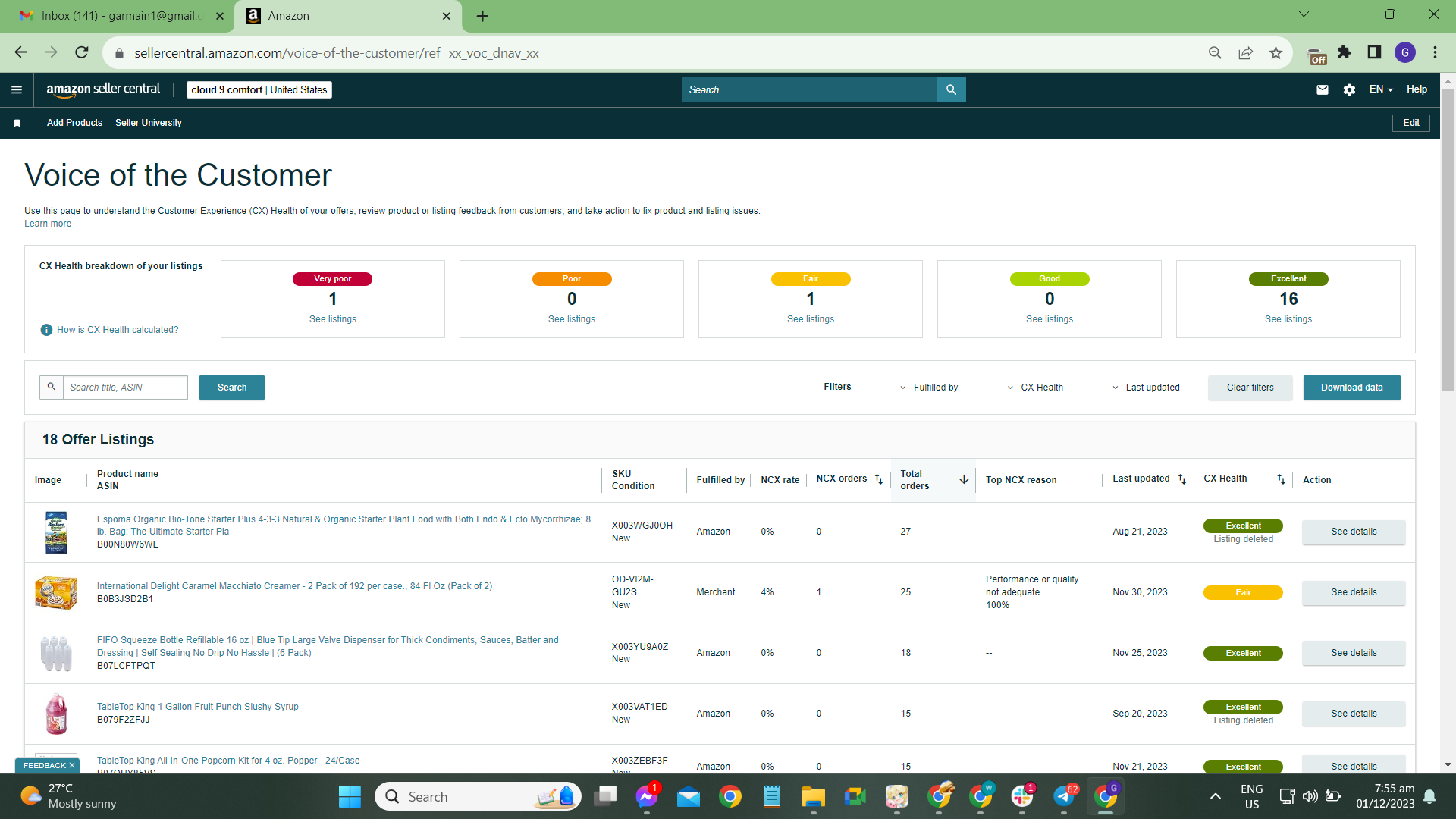Click the Download data button
1456x819 pixels.
[1352, 388]
